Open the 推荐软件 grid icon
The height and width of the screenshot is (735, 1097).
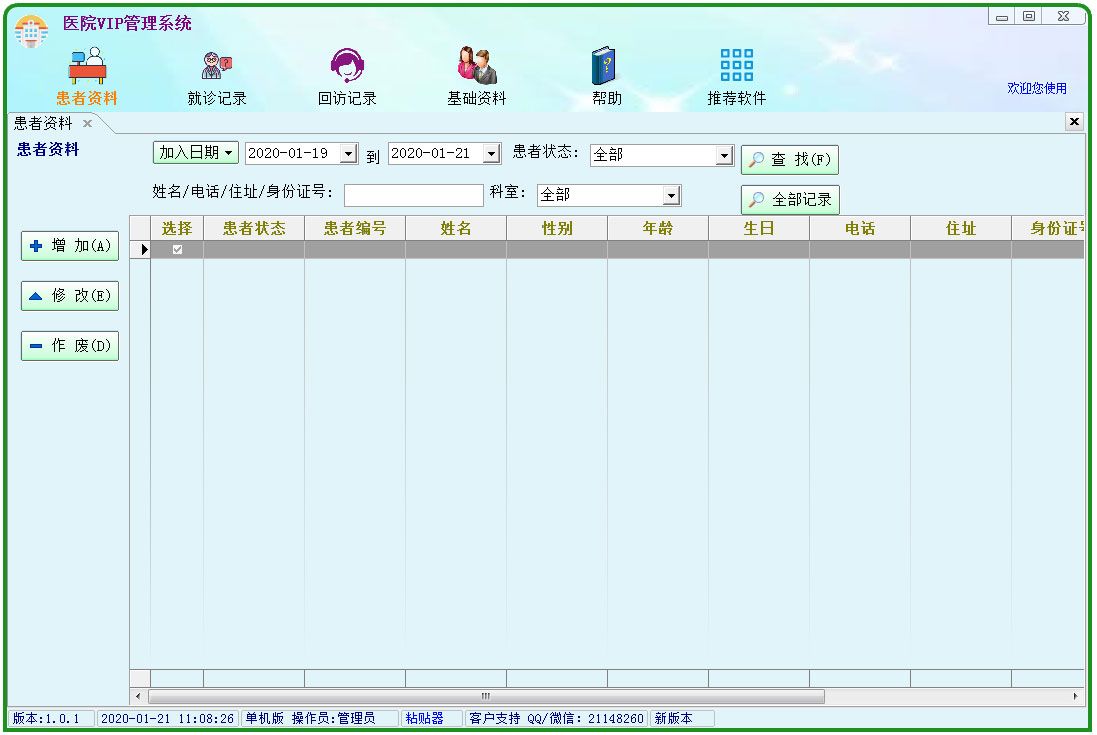737,66
